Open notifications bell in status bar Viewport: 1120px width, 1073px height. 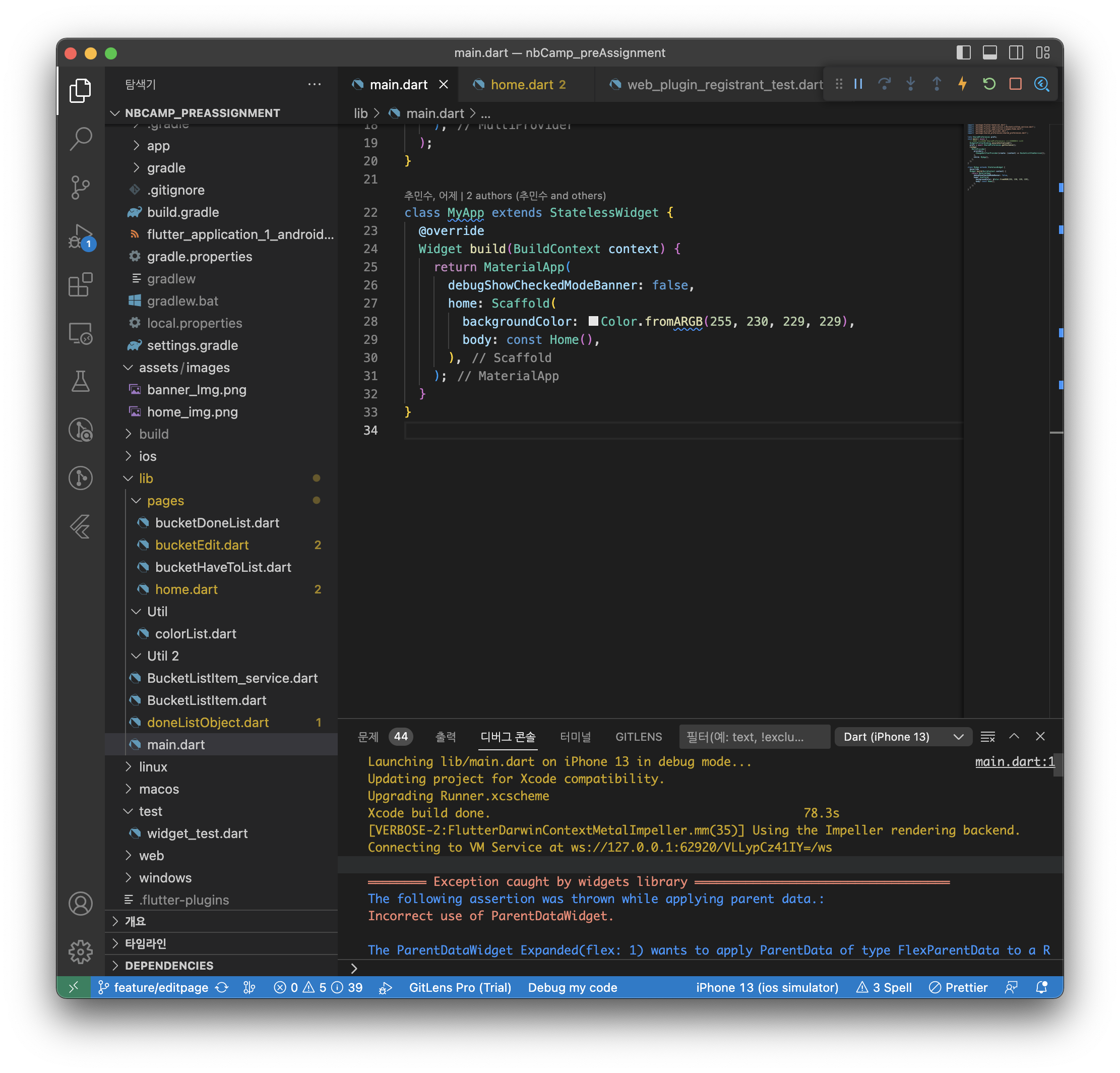[x=1042, y=987]
